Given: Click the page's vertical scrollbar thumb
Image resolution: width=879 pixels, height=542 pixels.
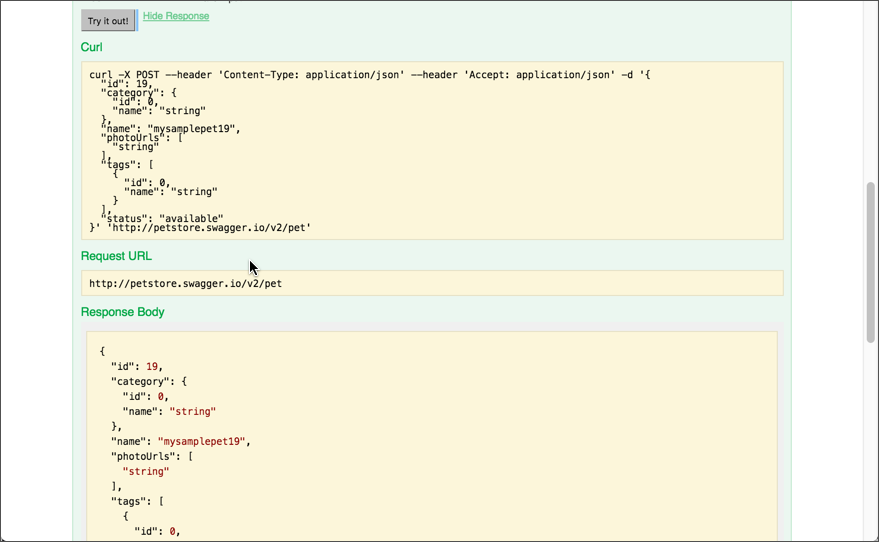Looking at the screenshot, I should click(x=870, y=260).
